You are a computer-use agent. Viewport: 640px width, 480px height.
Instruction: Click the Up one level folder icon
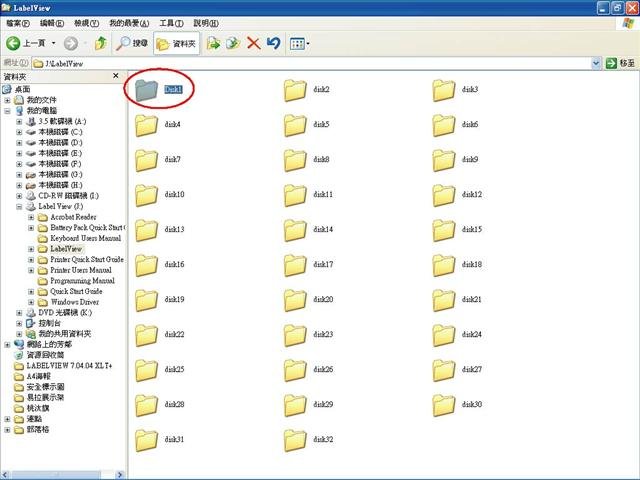(100, 43)
